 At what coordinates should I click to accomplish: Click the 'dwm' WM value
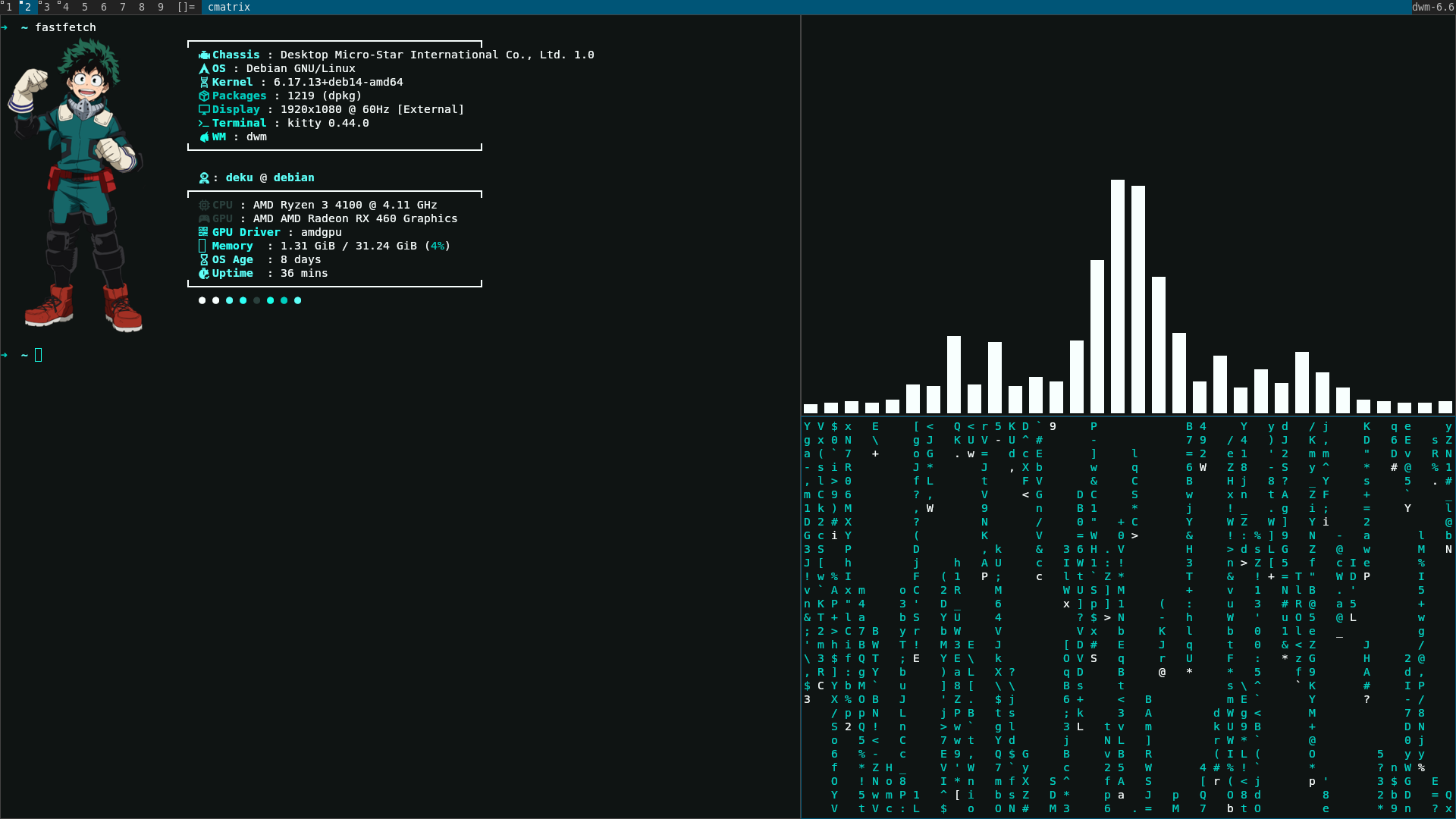(x=256, y=136)
